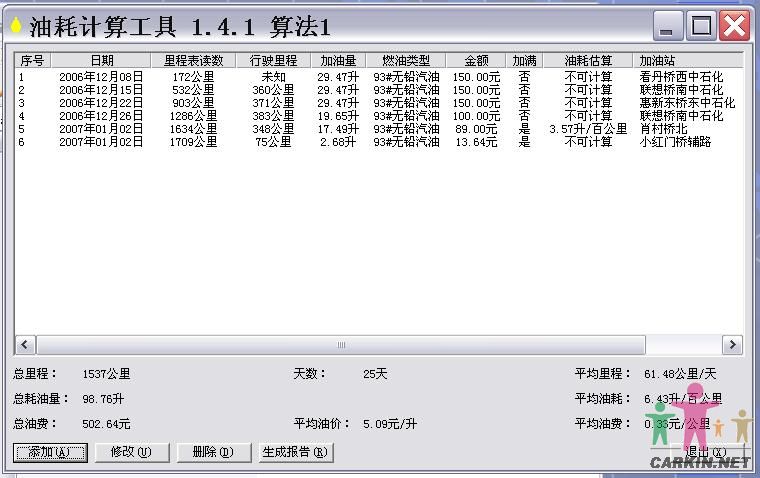Click the horizontal scrollbar right arrow
The width and height of the screenshot is (760, 478).
point(733,345)
